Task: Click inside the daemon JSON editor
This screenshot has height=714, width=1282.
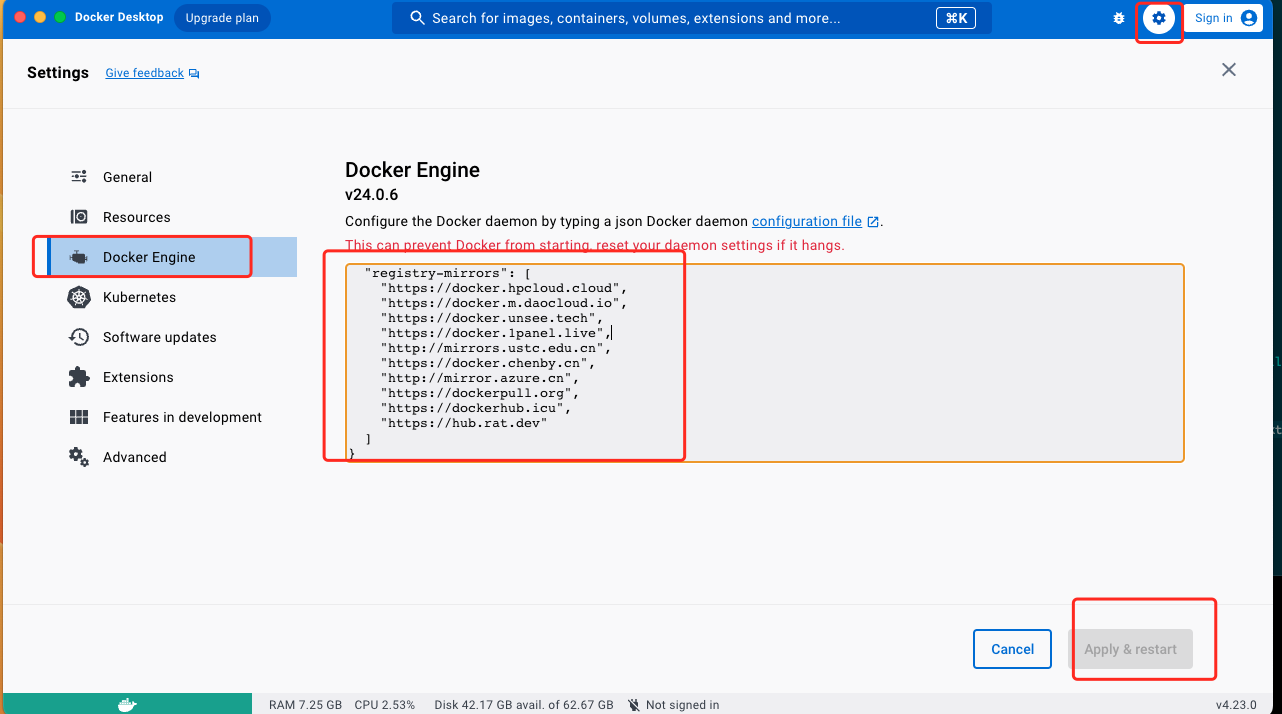Action: point(765,362)
